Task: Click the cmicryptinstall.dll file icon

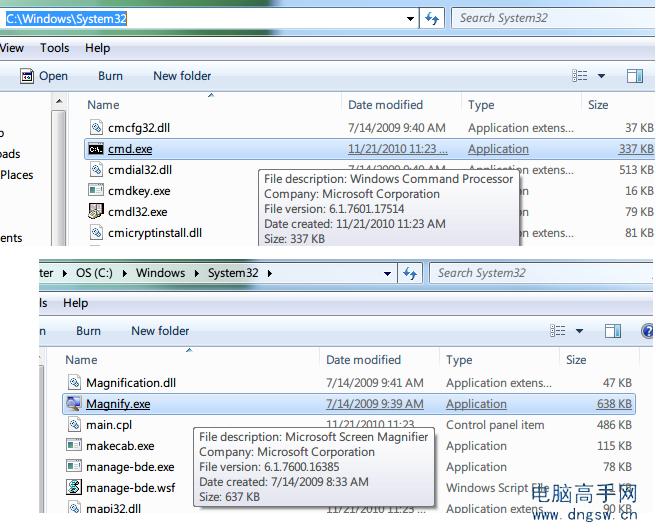Action: tap(96, 232)
